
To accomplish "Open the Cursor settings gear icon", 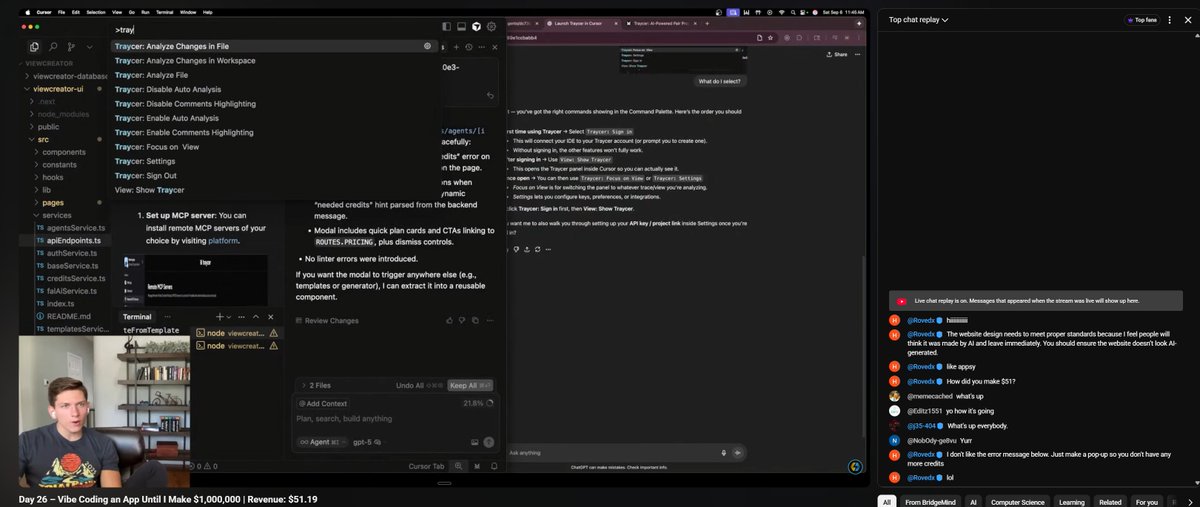I will pyautogui.click(x=491, y=27).
